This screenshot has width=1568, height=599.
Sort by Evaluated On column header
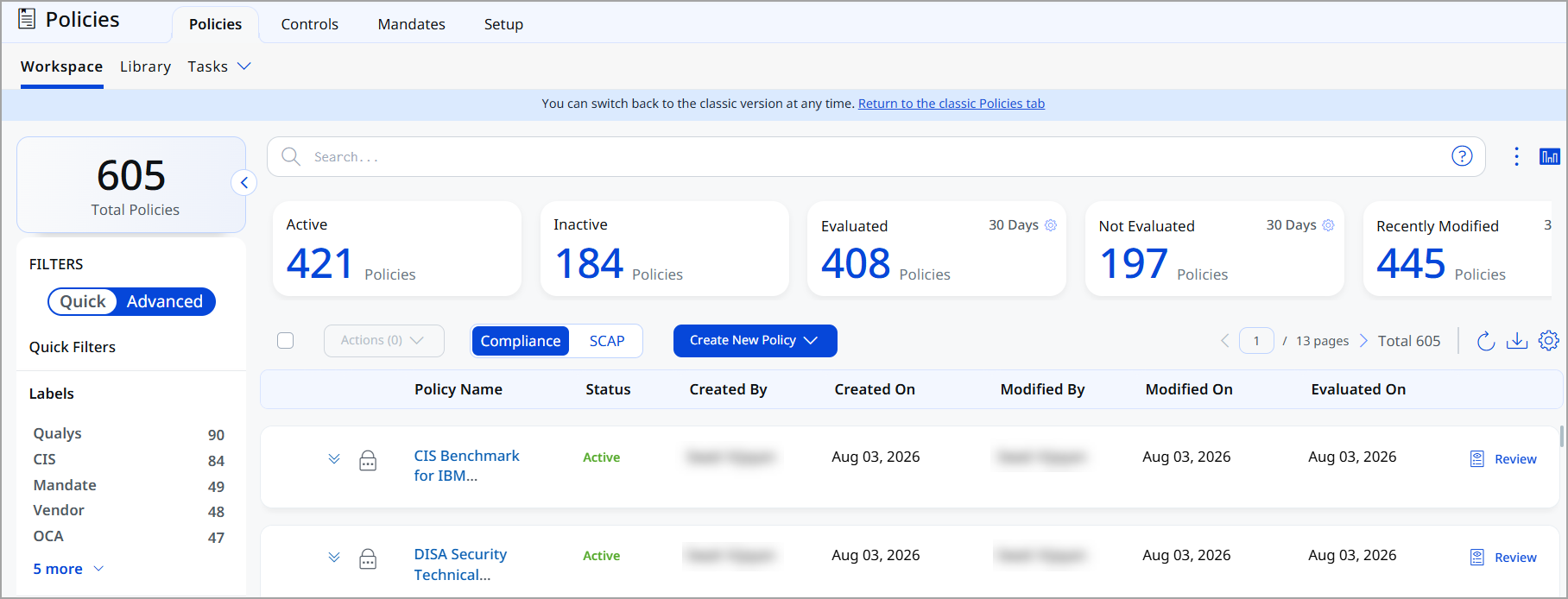click(1358, 389)
